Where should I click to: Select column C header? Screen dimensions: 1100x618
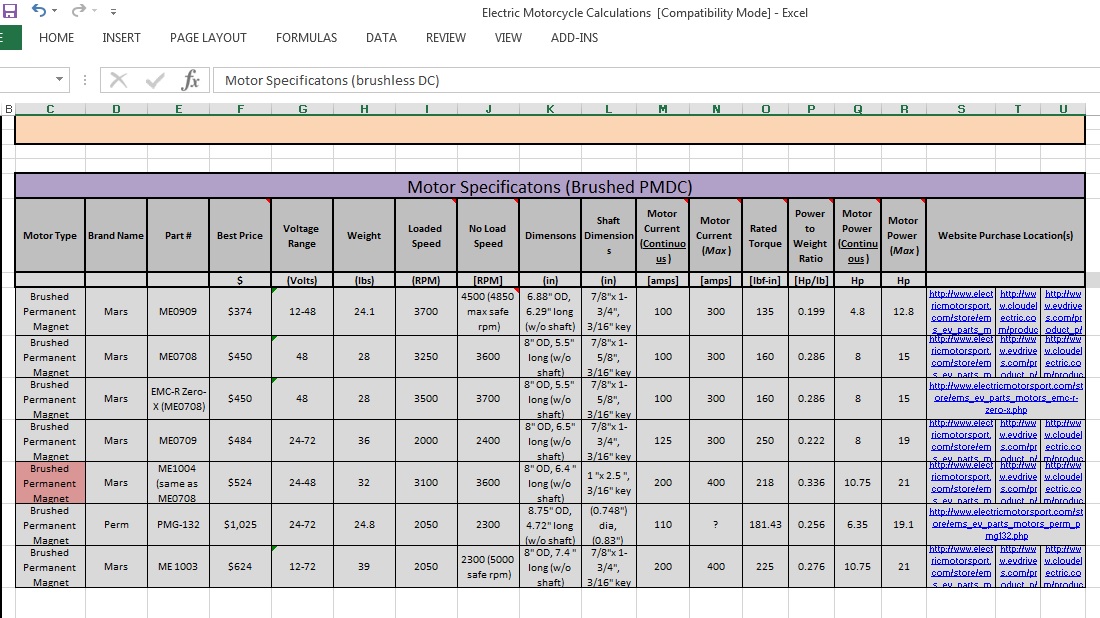click(50, 109)
